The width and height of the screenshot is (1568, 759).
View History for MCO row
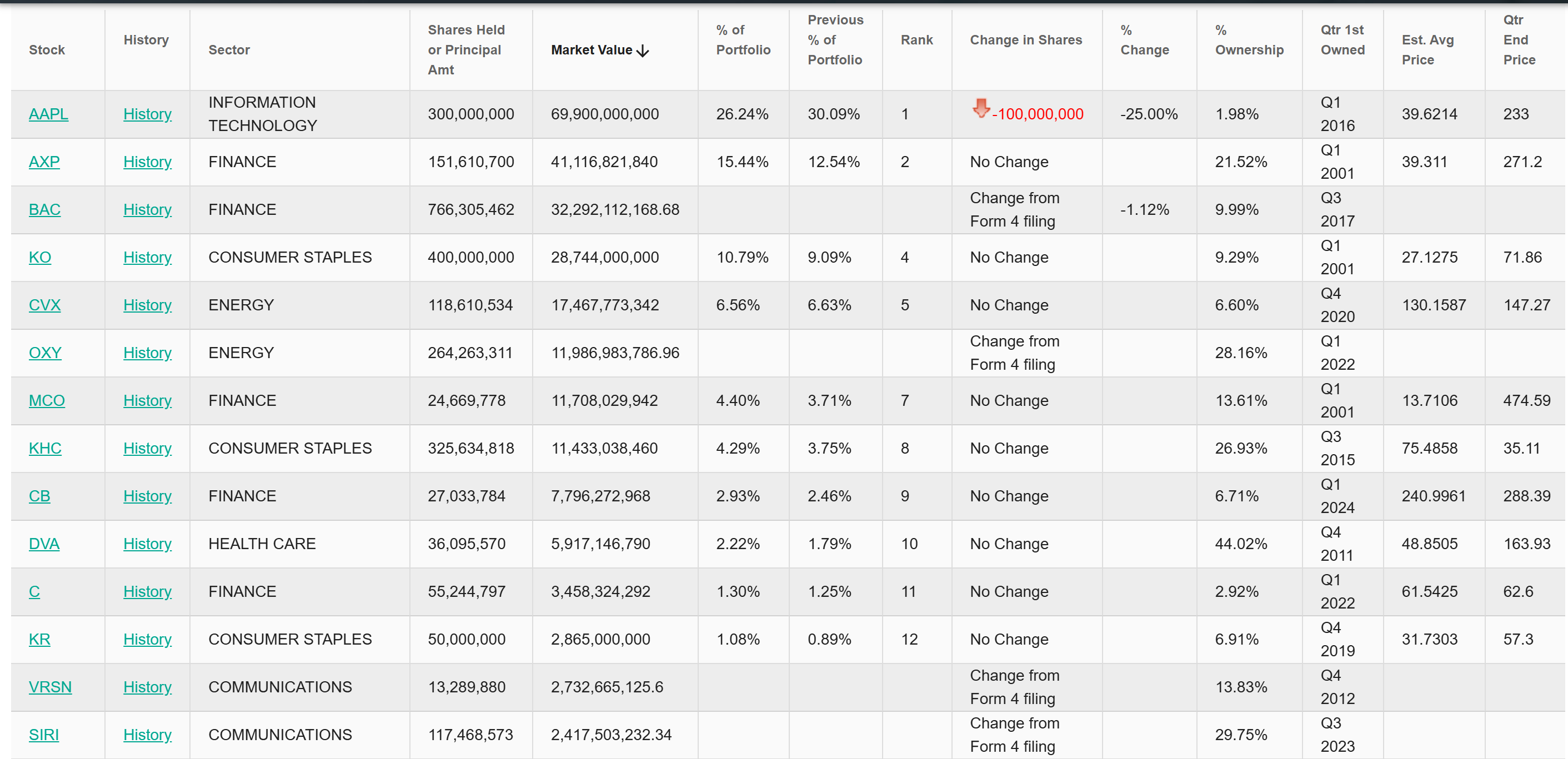click(x=147, y=401)
